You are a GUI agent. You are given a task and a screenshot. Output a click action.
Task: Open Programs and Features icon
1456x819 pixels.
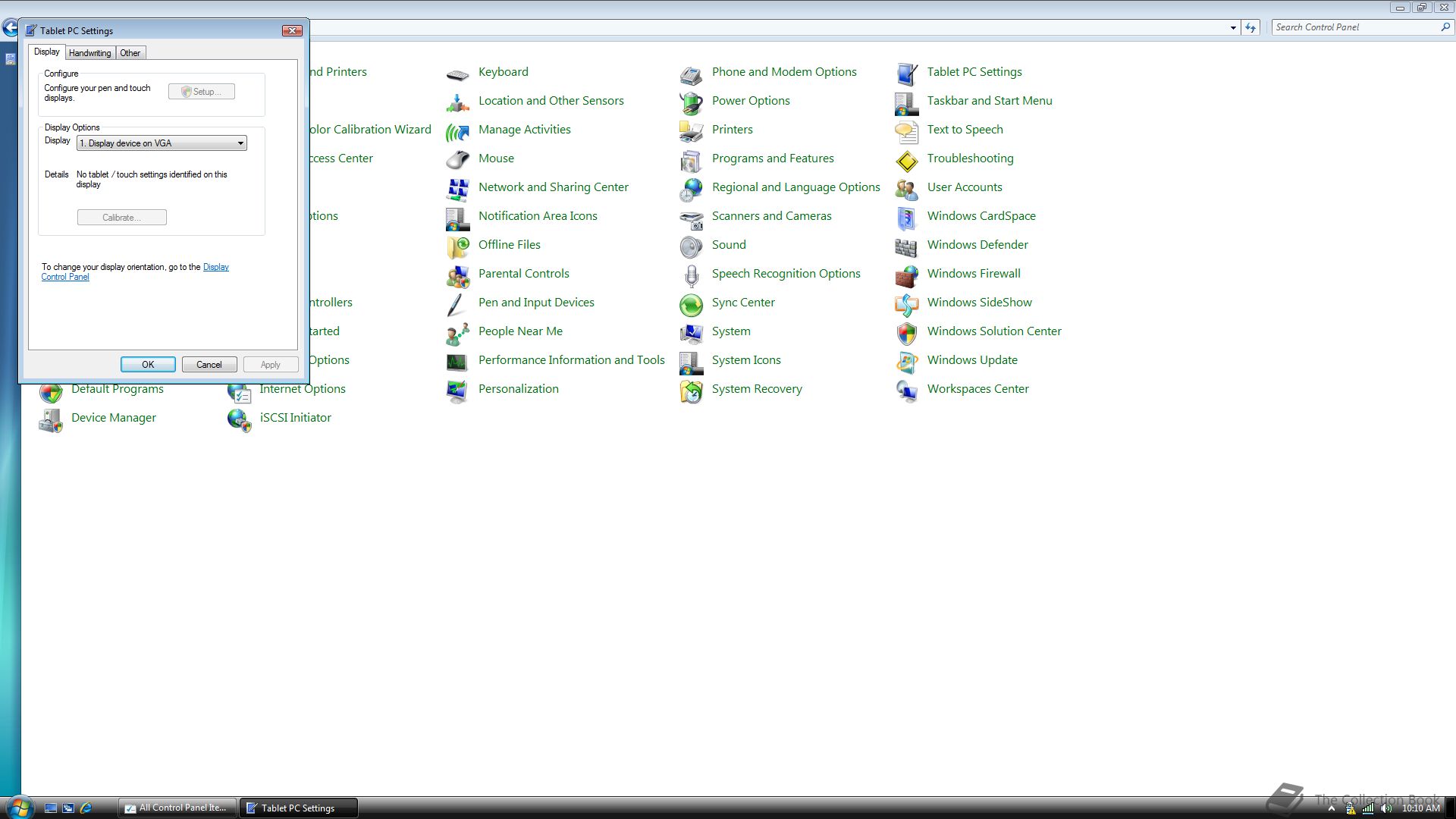click(691, 160)
